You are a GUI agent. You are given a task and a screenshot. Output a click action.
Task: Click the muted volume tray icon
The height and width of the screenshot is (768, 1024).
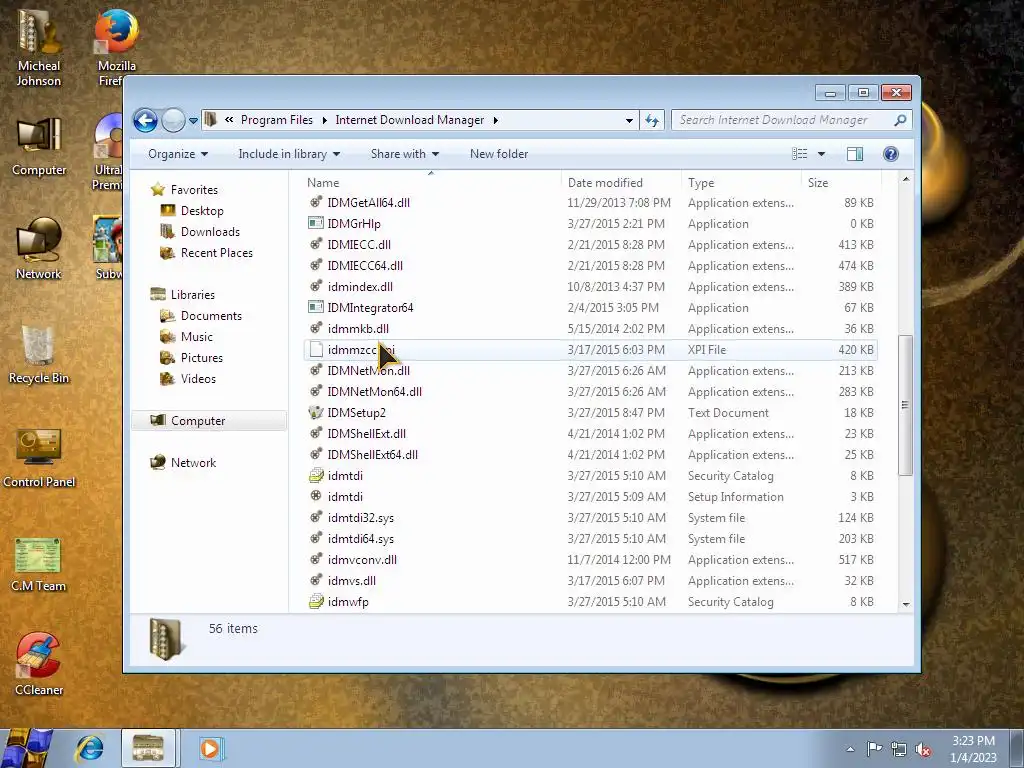[x=923, y=749]
